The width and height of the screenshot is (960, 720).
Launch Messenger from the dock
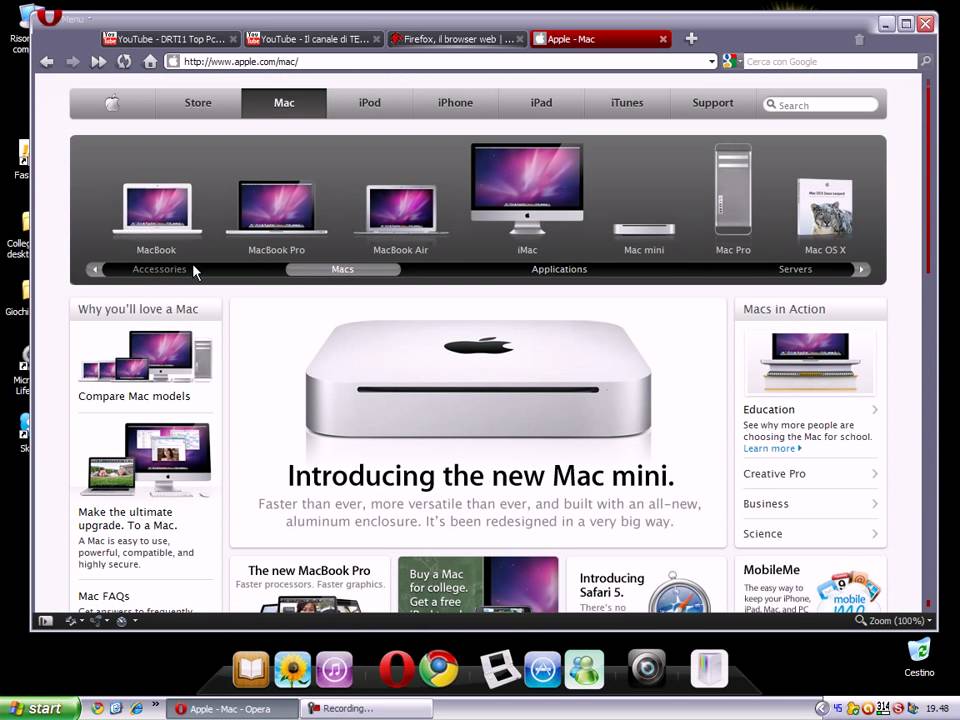[584, 669]
